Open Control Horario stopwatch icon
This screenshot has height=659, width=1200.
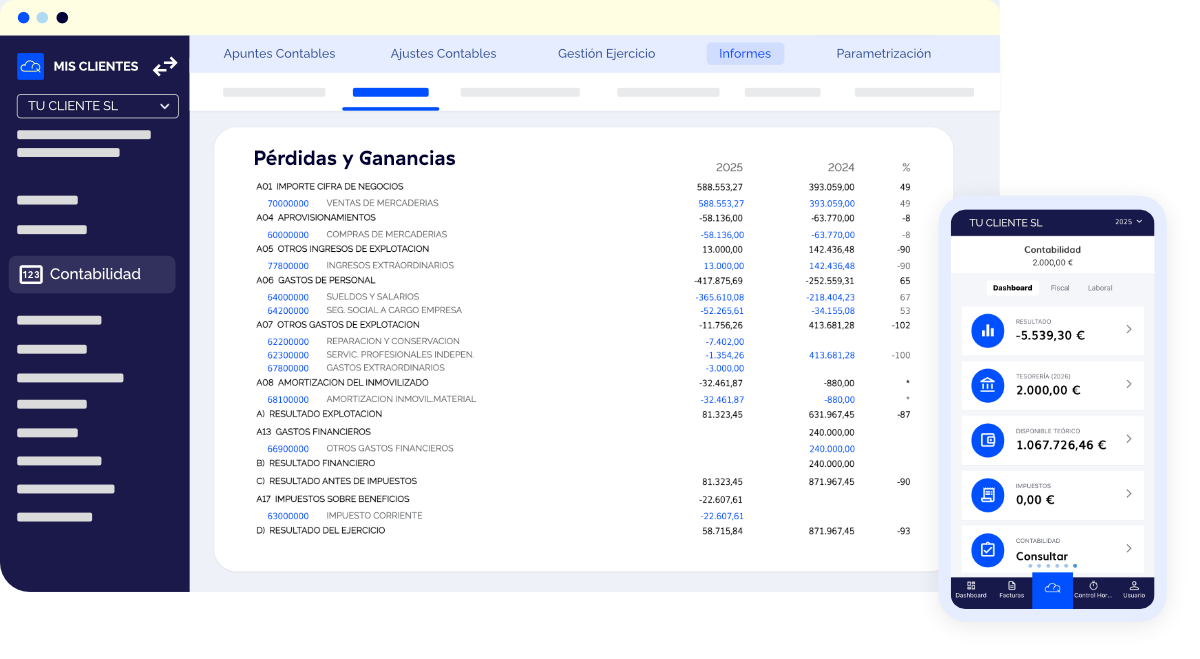coord(1093,588)
